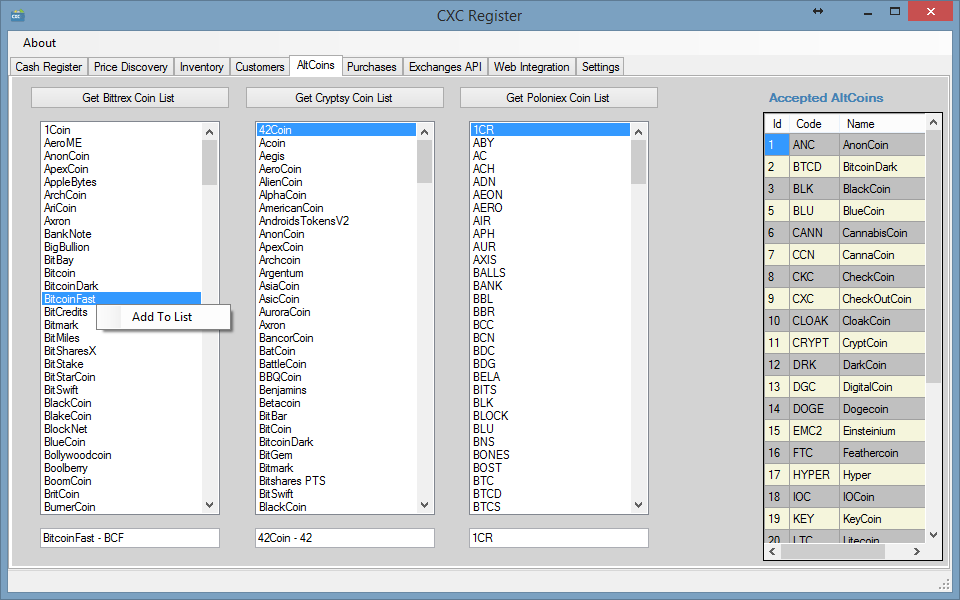The image size is (960, 600).
Task: Click the HYPER code cell
Action: (x=814, y=475)
